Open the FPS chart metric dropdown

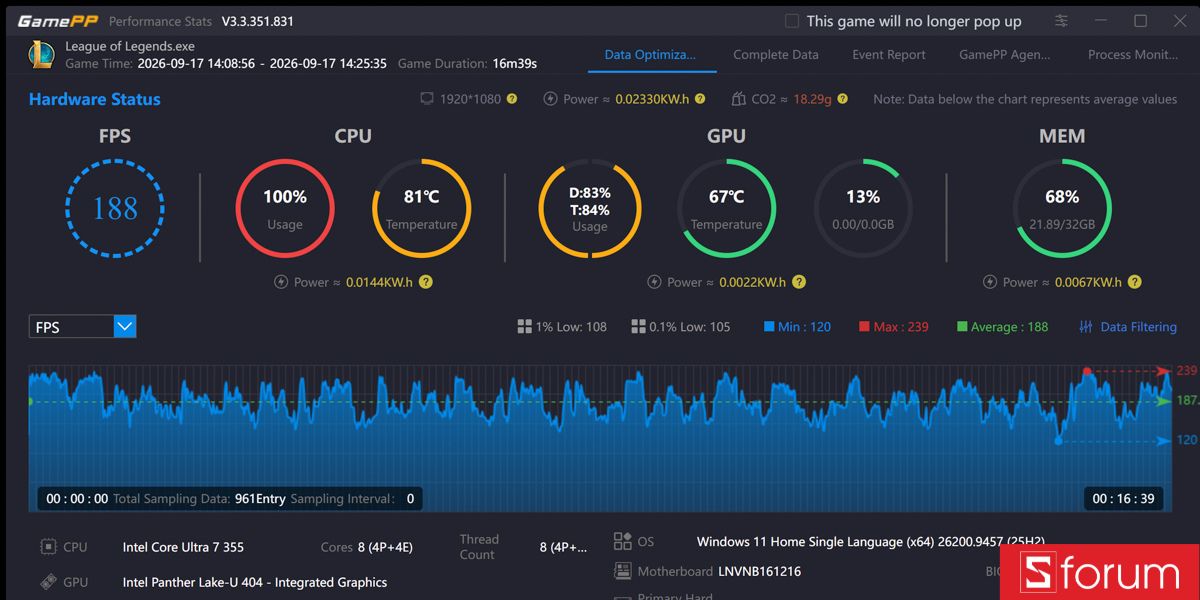point(82,326)
